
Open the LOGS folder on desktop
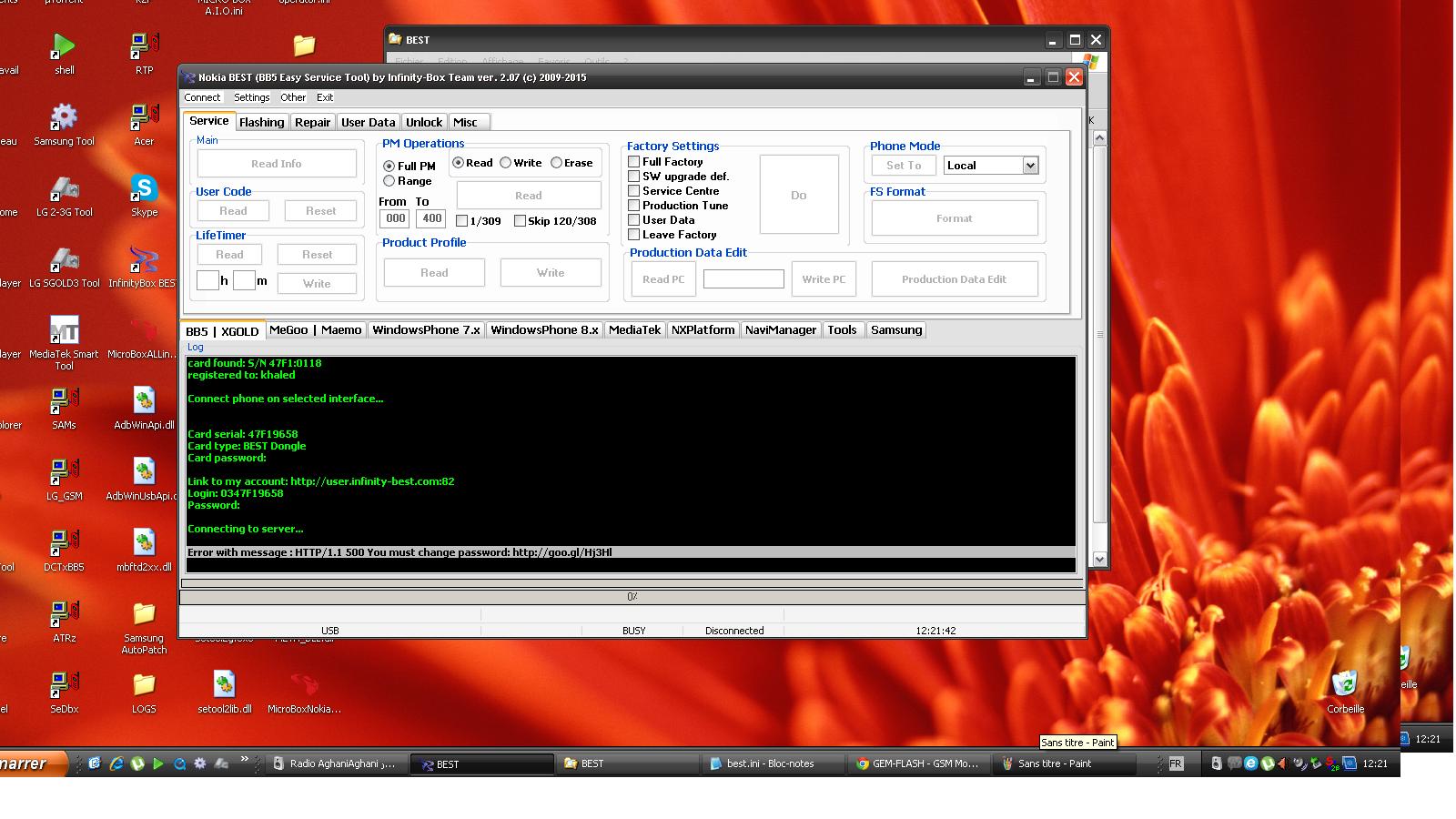tap(144, 692)
